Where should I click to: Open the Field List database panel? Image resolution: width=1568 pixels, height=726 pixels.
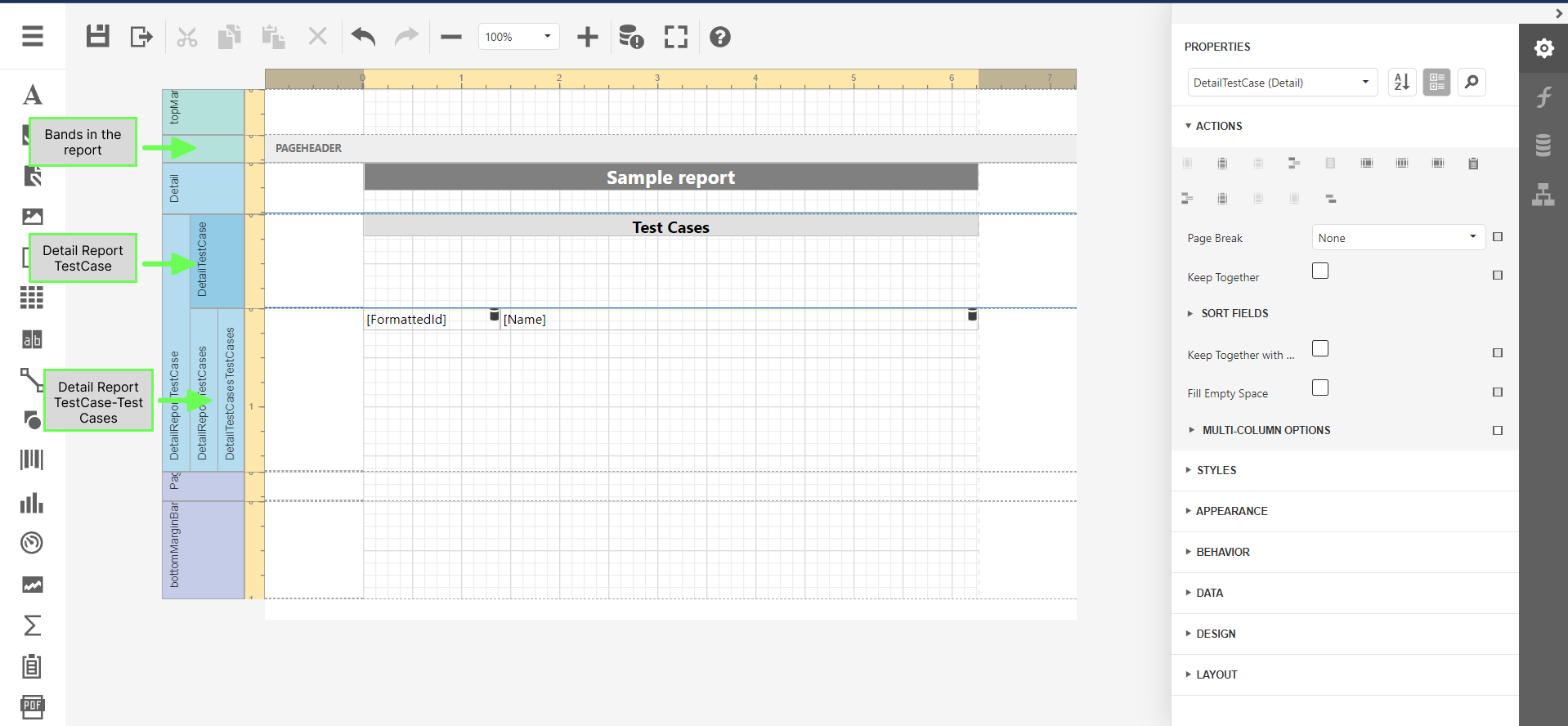(1543, 145)
